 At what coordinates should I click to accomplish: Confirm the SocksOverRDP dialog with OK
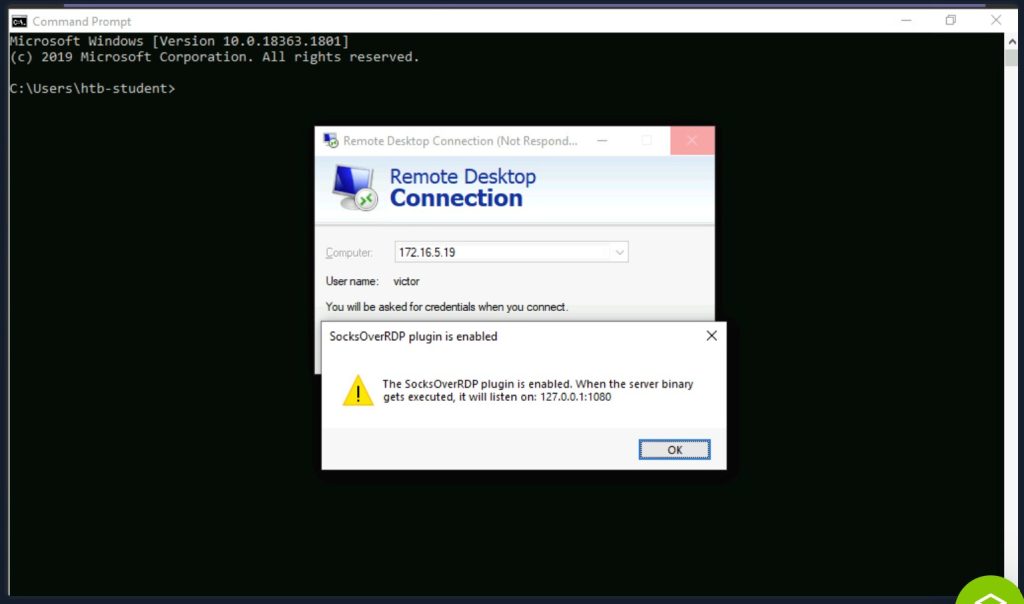[674, 449]
